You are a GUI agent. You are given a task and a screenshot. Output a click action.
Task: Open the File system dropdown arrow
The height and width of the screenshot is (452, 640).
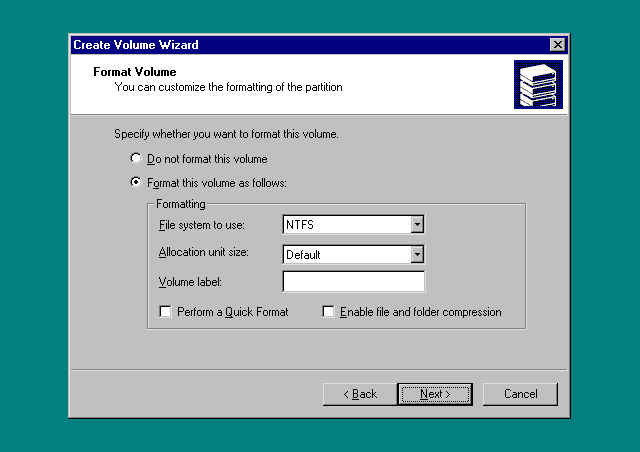coord(417,225)
